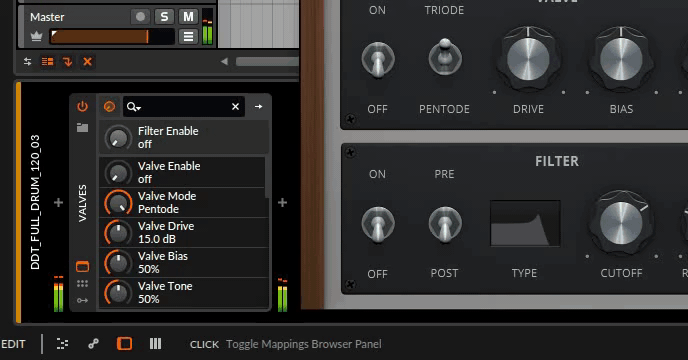Screen dimensions: 688x360
Task: Click the DRIVE knob in Valve section
Action: pos(528,59)
